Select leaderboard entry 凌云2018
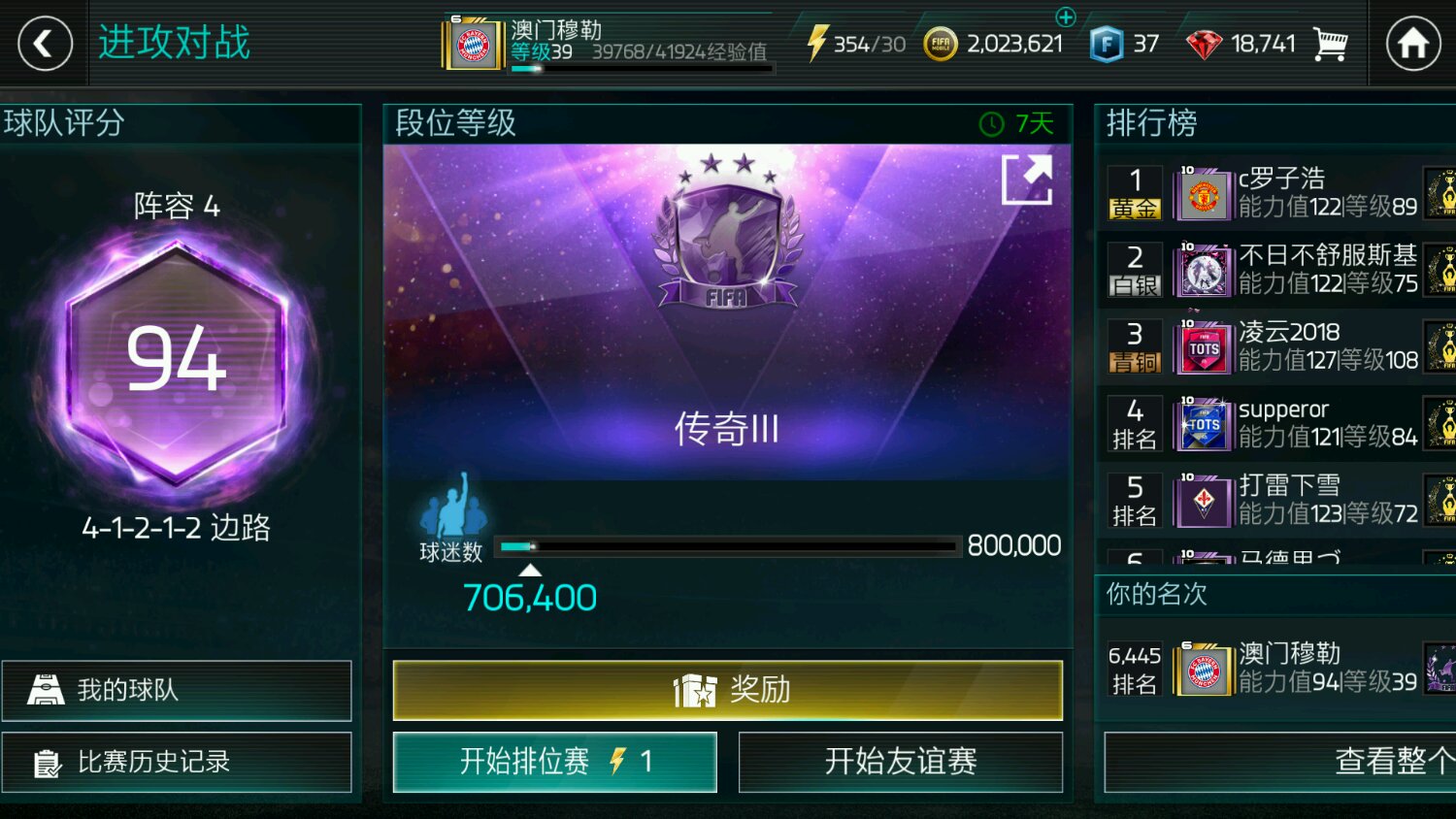Screen dimensions: 1456x819 (x=1280, y=346)
